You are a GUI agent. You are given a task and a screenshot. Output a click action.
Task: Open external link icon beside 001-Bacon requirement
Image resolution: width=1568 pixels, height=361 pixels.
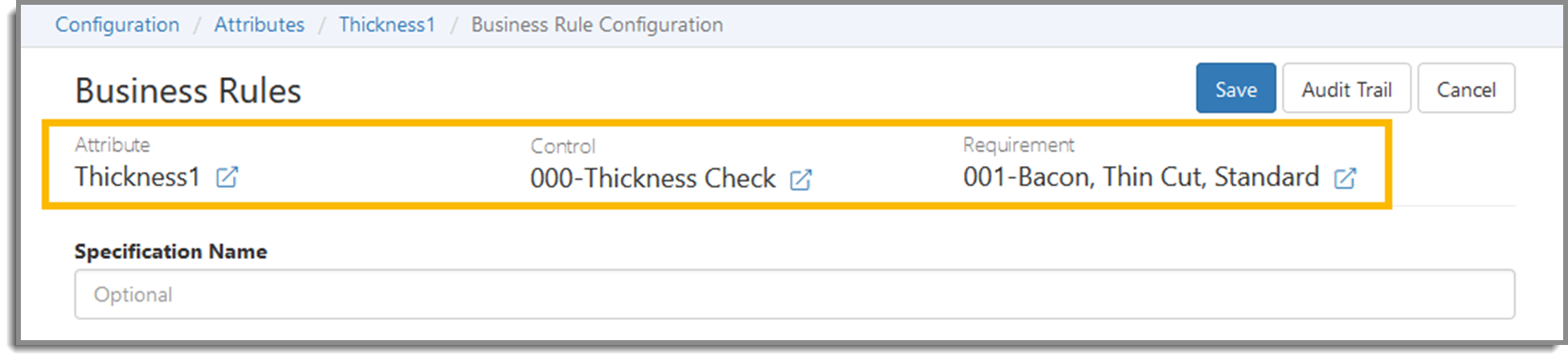coord(1345,177)
